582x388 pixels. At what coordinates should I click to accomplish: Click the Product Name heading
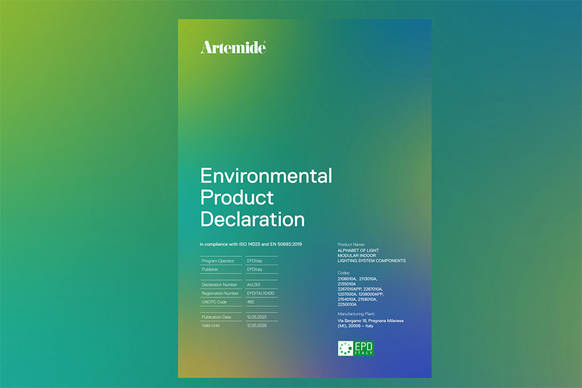(x=351, y=245)
